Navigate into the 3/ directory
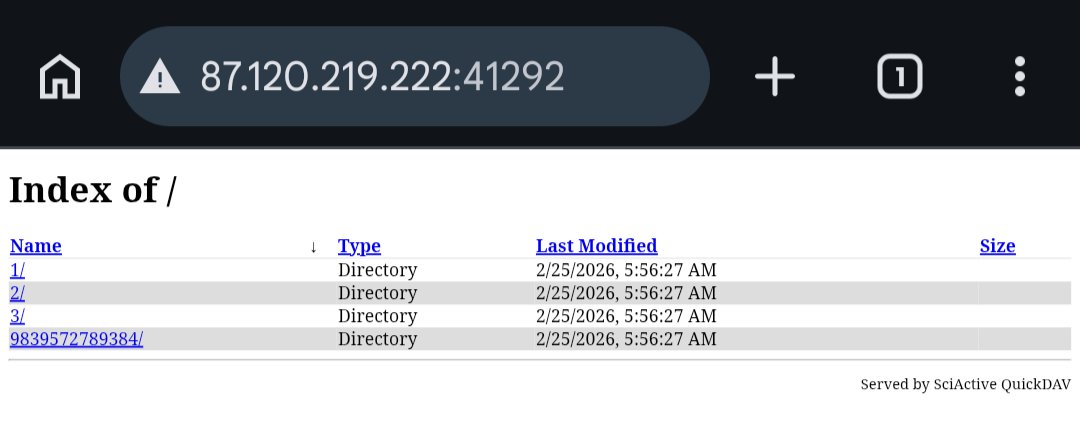The width and height of the screenshot is (1080, 435). pos(17,316)
